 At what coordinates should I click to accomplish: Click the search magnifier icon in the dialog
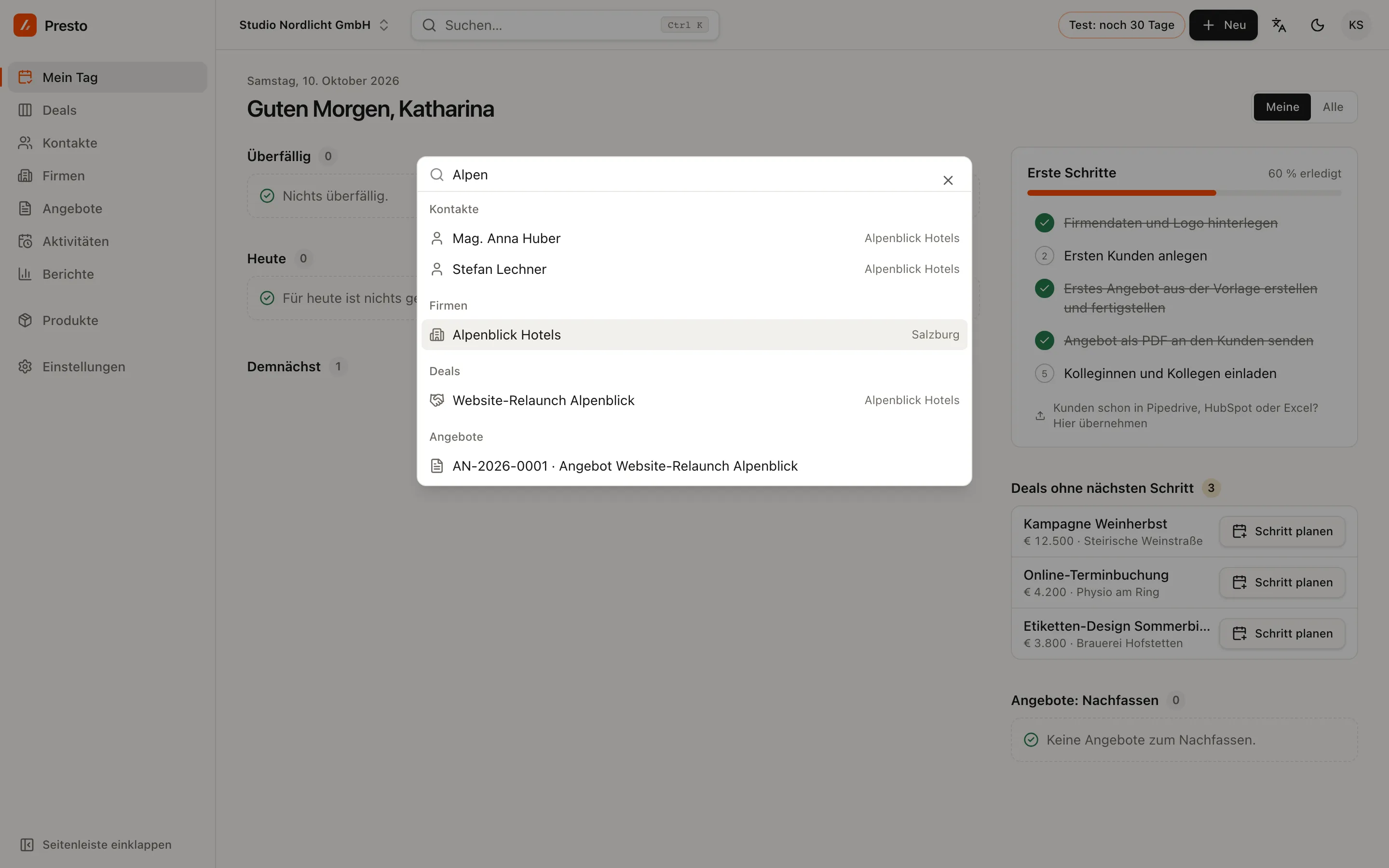point(437,175)
